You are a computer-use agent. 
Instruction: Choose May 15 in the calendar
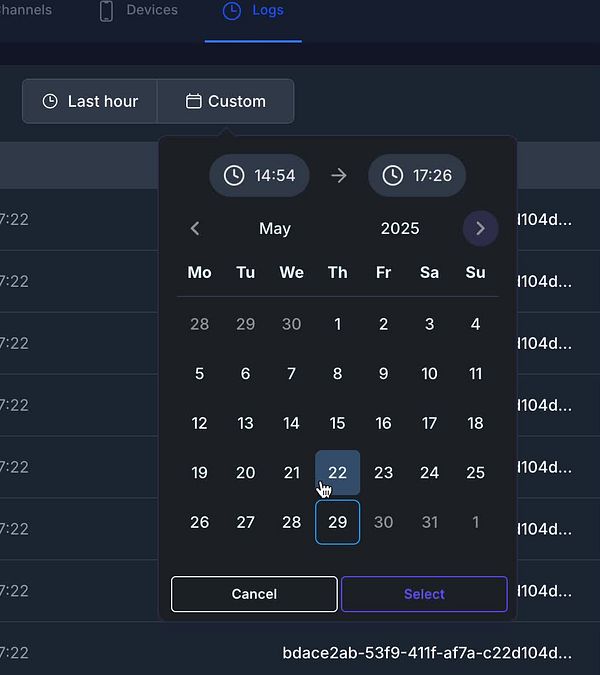(x=337, y=423)
